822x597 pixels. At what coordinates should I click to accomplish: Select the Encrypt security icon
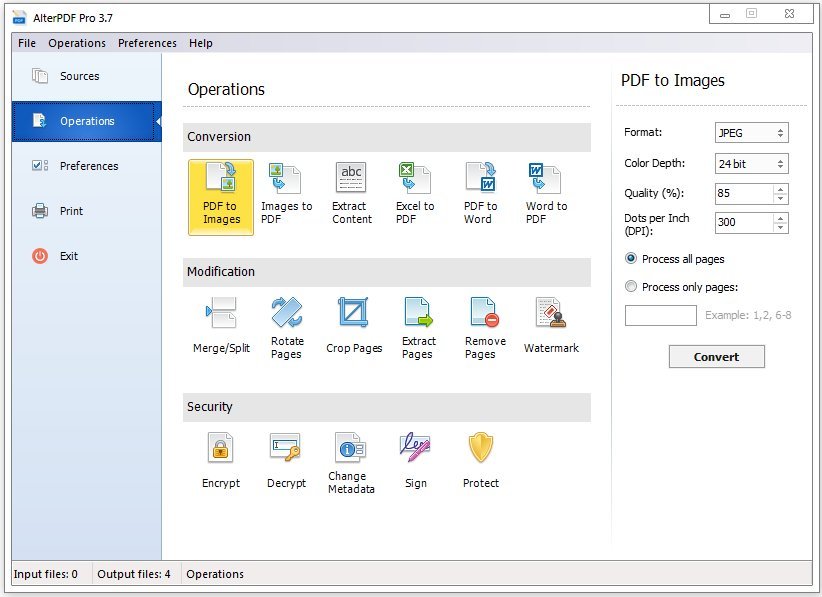(221, 461)
